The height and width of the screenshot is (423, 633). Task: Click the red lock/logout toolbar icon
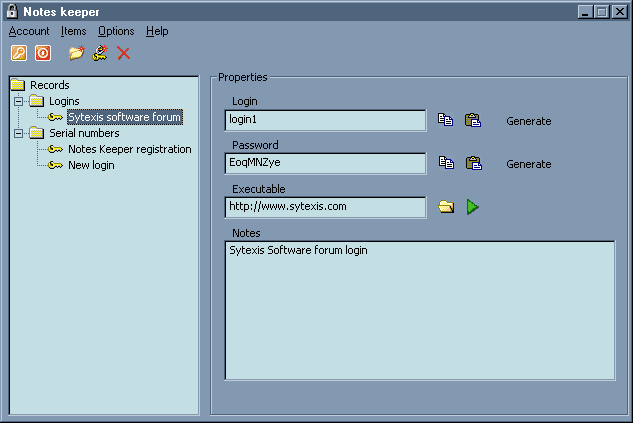coord(43,53)
